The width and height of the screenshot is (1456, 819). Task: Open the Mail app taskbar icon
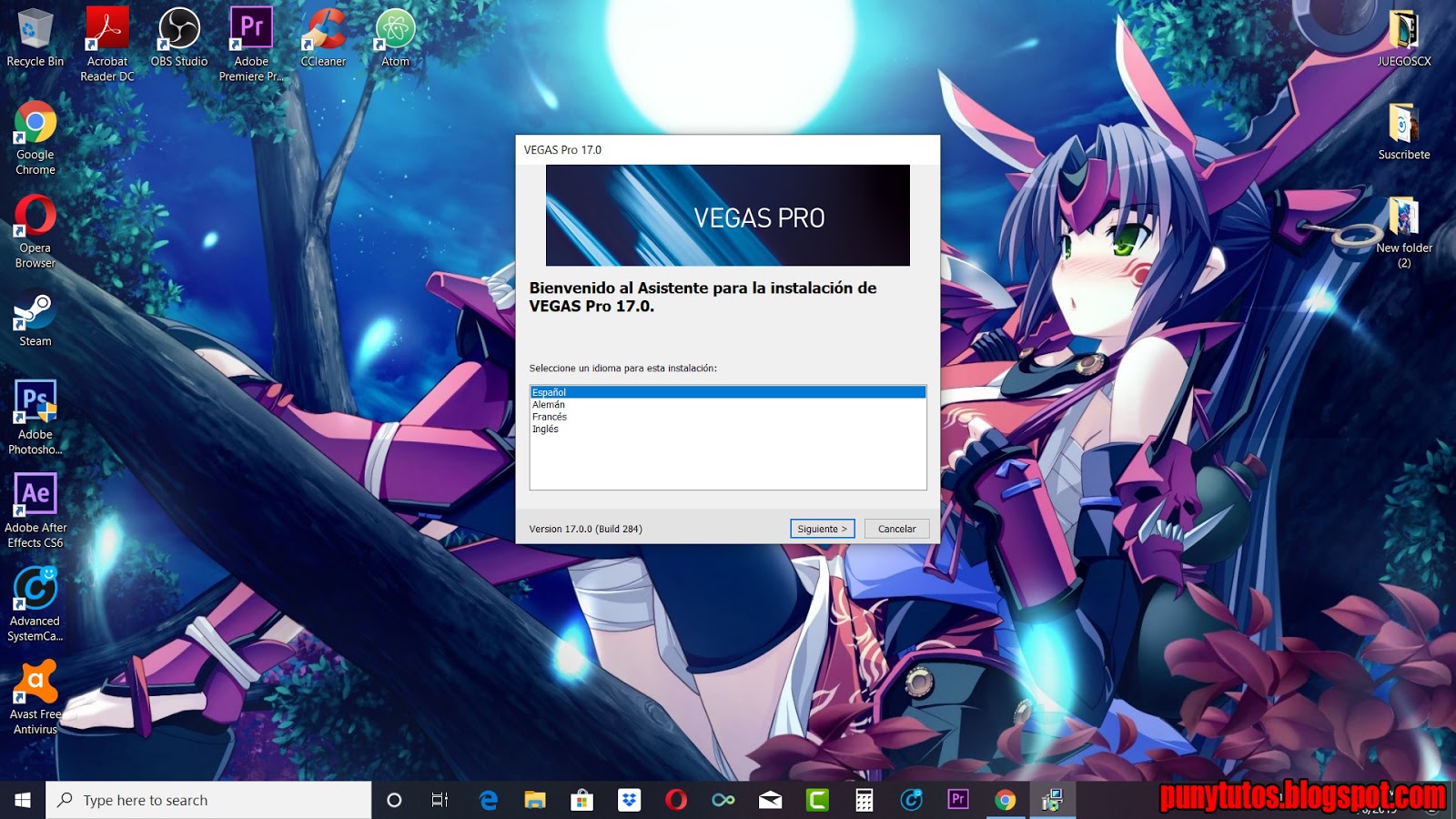coord(770,800)
